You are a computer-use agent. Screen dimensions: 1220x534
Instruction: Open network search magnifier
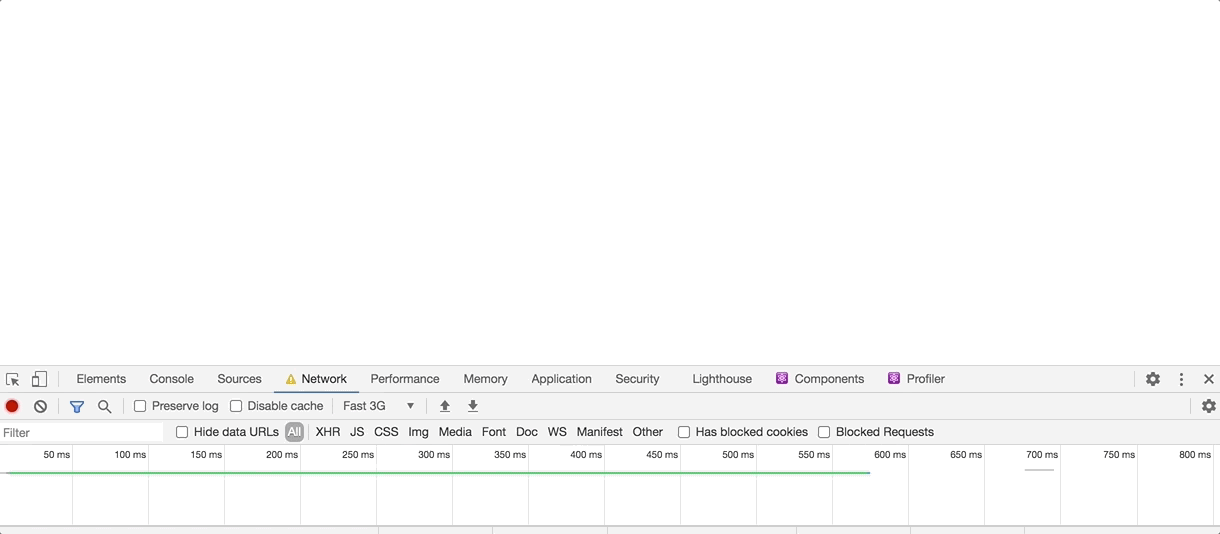(x=104, y=406)
